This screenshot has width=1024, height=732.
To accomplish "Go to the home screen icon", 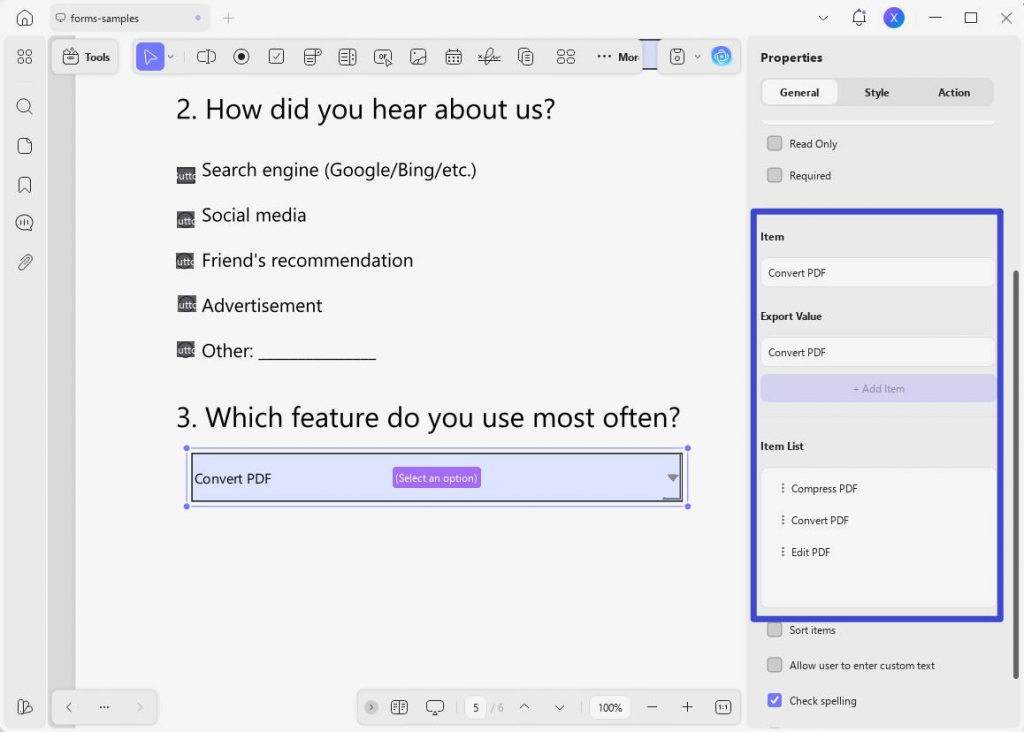I will click(25, 18).
